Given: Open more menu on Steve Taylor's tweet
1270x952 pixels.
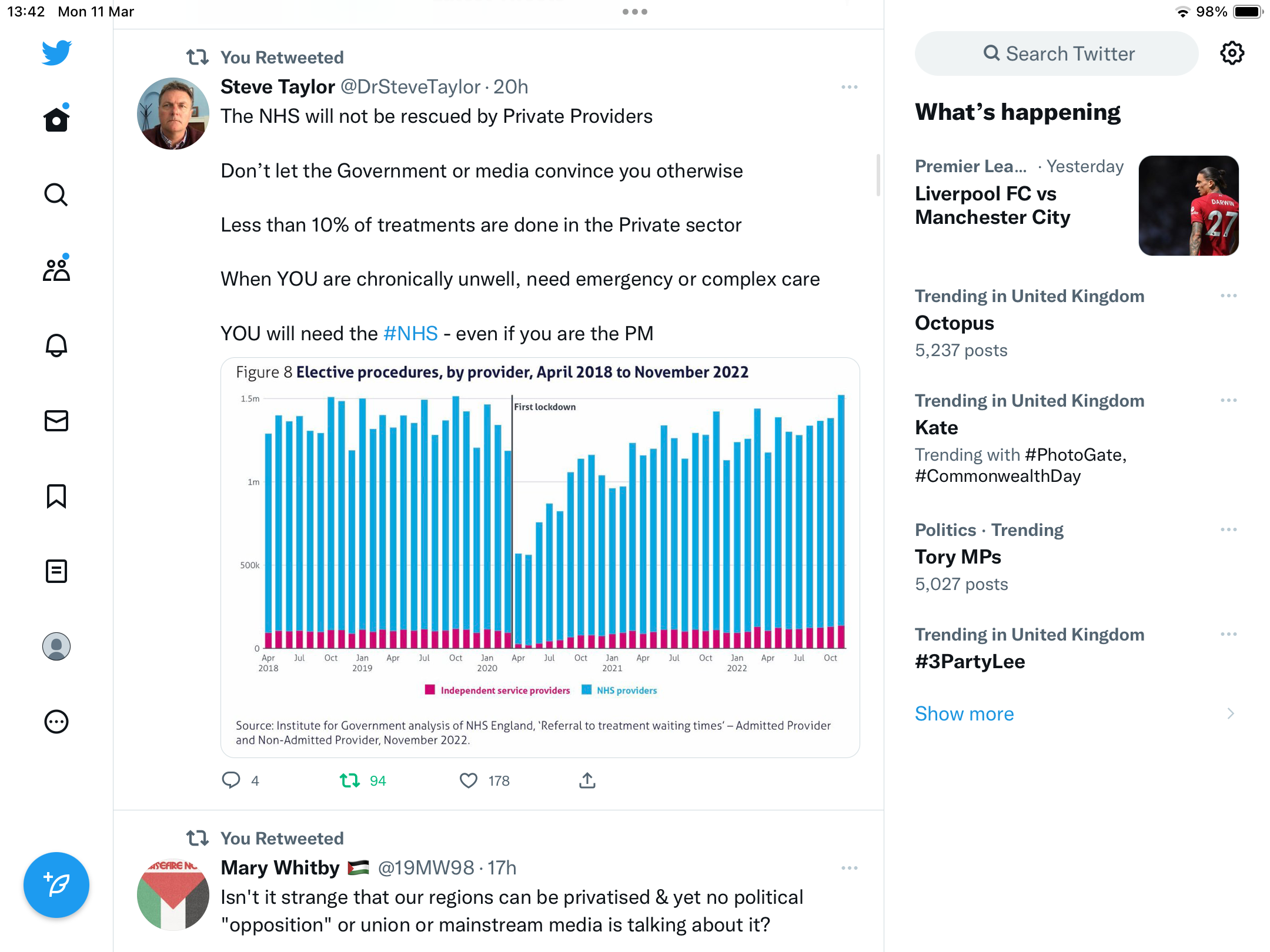Looking at the screenshot, I should (x=850, y=87).
